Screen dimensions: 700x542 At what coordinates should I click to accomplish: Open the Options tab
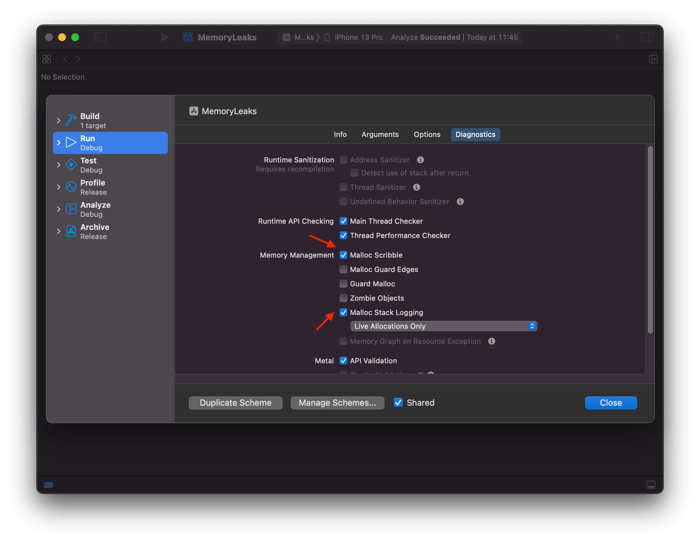pyautogui.click(x=427, y=134)
